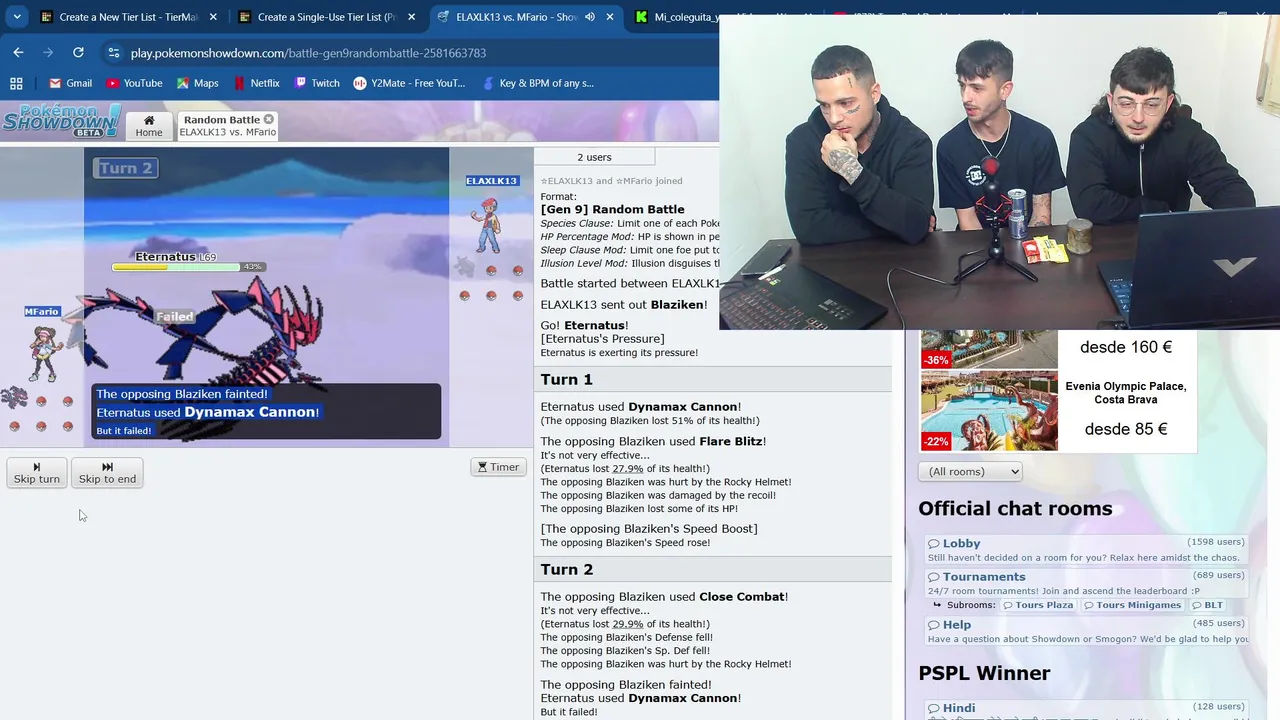Viewport: 1280px width, 720px height.
Task: Click 'Eternatus used Dynamax Cannon!' in Turn 1
Action: click(x=640, y=407)
